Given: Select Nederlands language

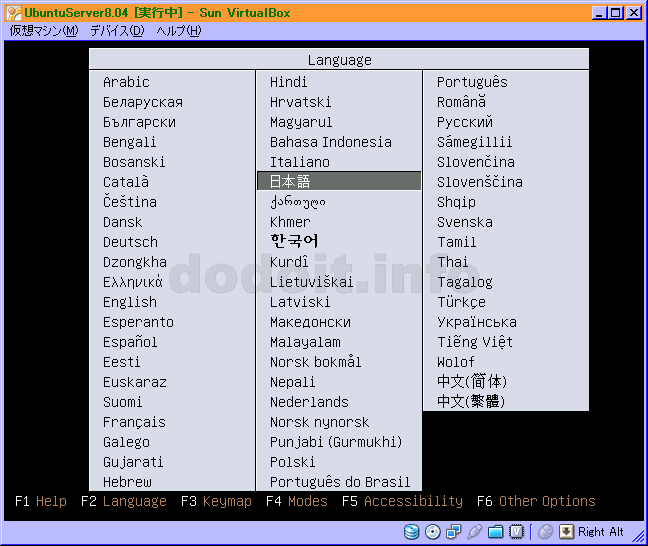Looking at the screenshot, I should [309, 402].
